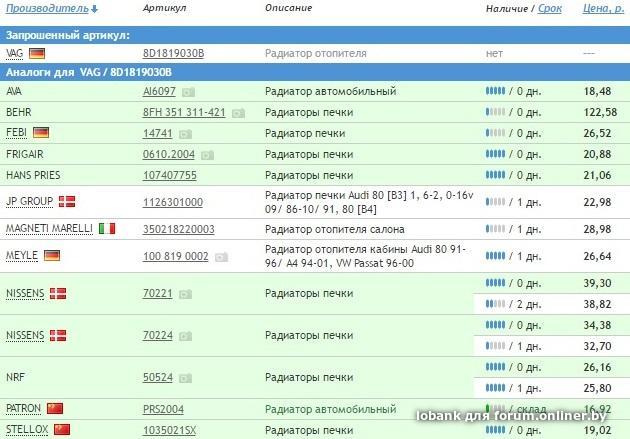Click Danish flag beside NISSENS 70221
The width and height of the screenshot is (630, 439).
pyautogui.click(x=58, y=294)
